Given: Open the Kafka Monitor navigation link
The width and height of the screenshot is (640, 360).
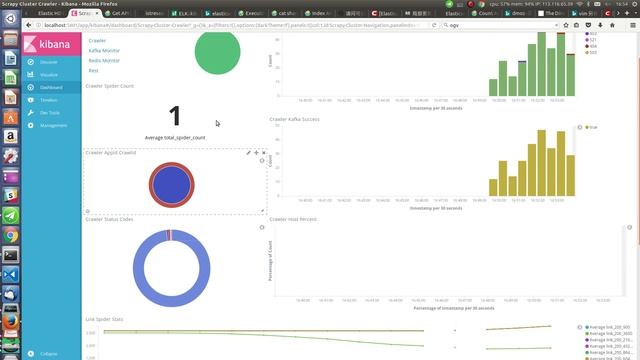Looking at the screenshot, I should (104, 51).
